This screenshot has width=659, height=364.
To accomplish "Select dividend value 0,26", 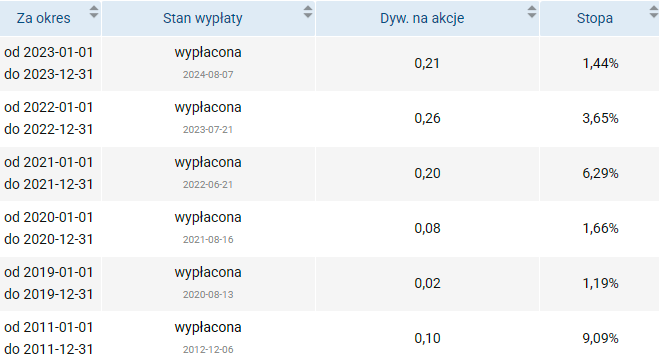I will [x=427, y=119].
